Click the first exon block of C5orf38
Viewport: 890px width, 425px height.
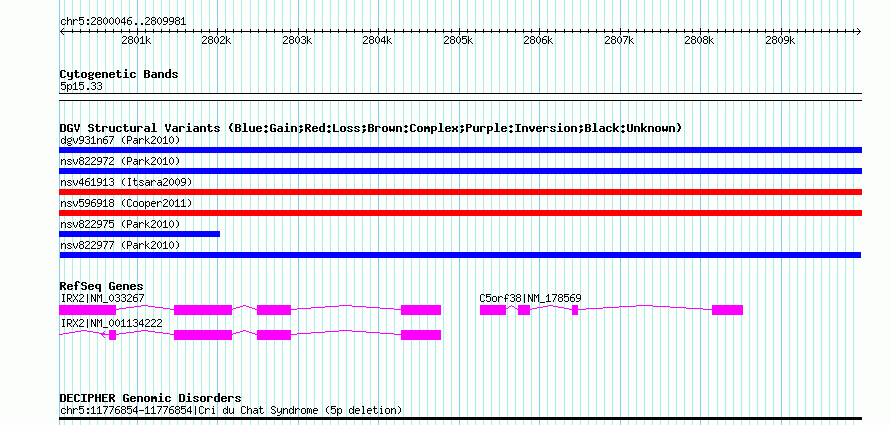pyautogui.click(x=493, y=310)
